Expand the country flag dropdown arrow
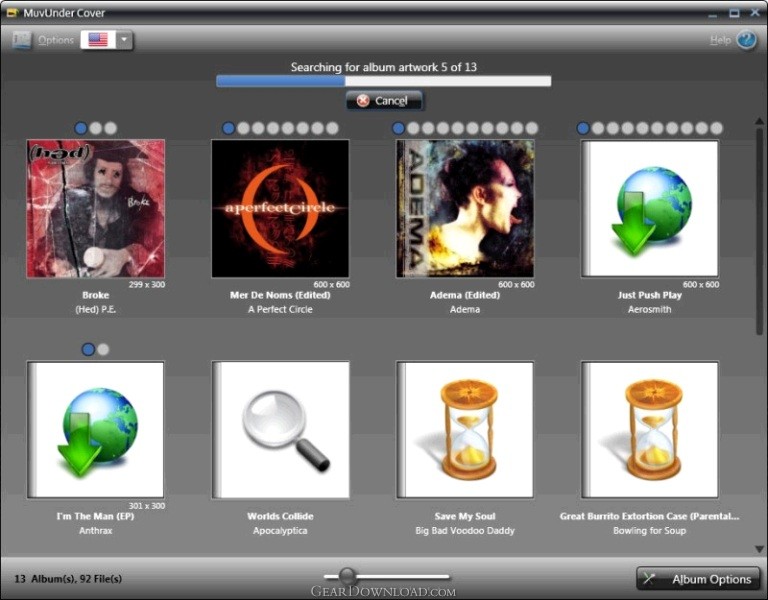The height and width of the screenshot is (600, 768). point(124,40)
